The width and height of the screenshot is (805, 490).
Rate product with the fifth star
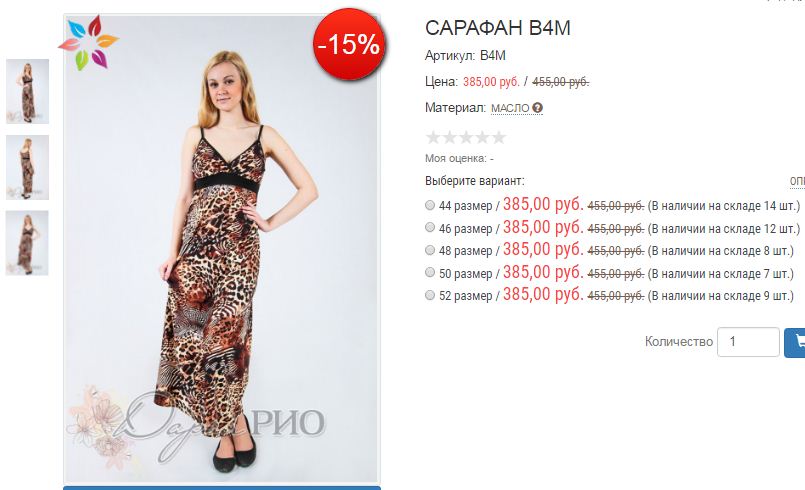coord(499,137)
